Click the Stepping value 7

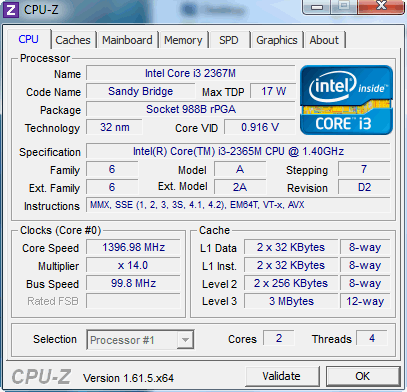(364, 169)
